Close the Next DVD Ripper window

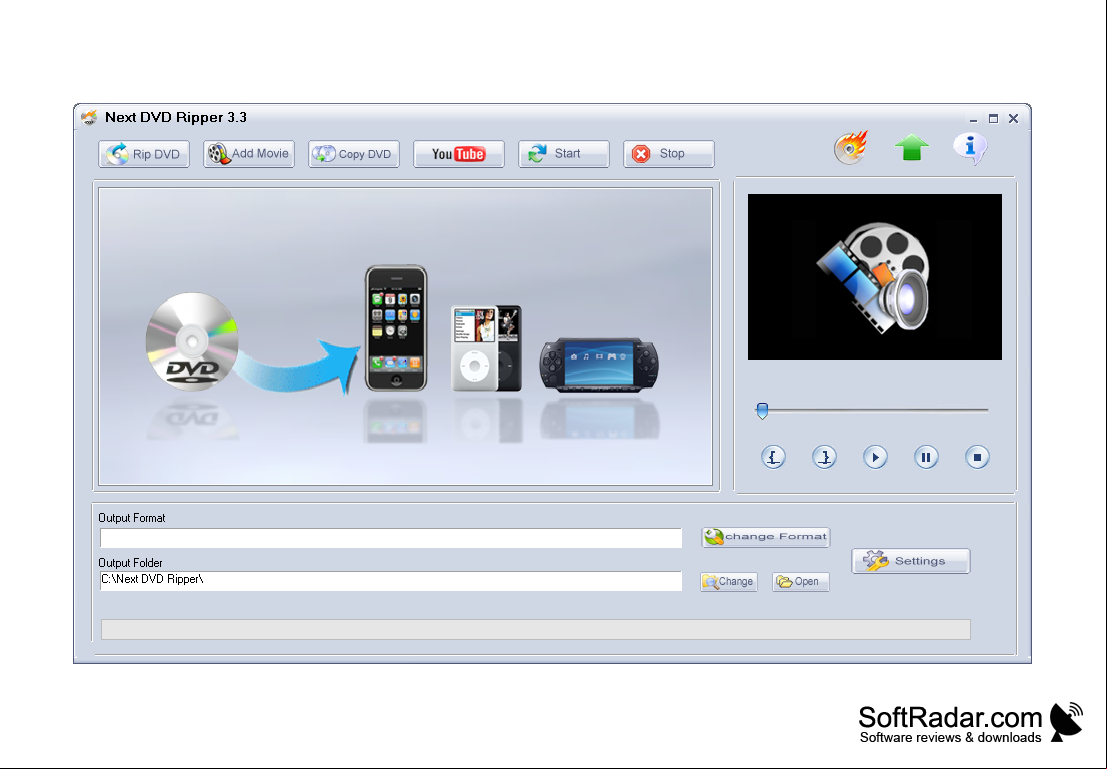click(x=1013, y=119)
